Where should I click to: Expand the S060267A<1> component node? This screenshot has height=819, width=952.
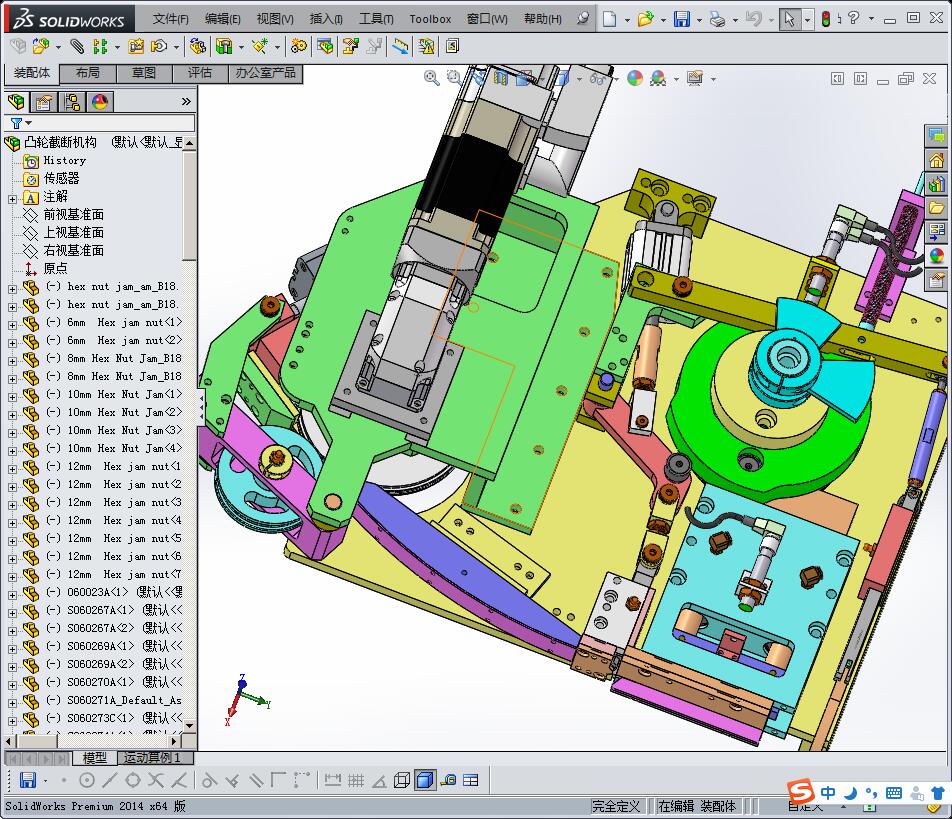(x=12, y=613)
